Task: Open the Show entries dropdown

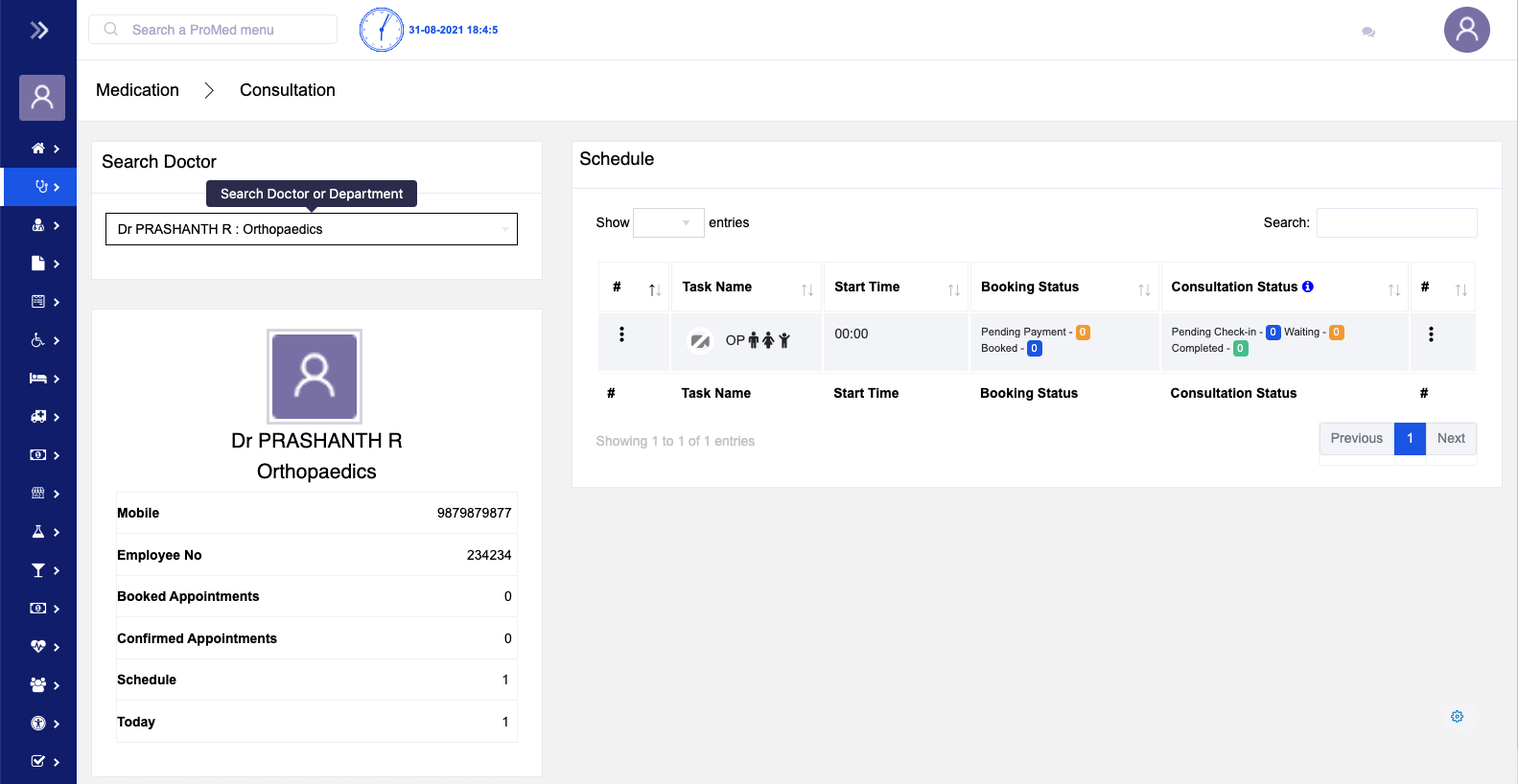Action: 668,222
